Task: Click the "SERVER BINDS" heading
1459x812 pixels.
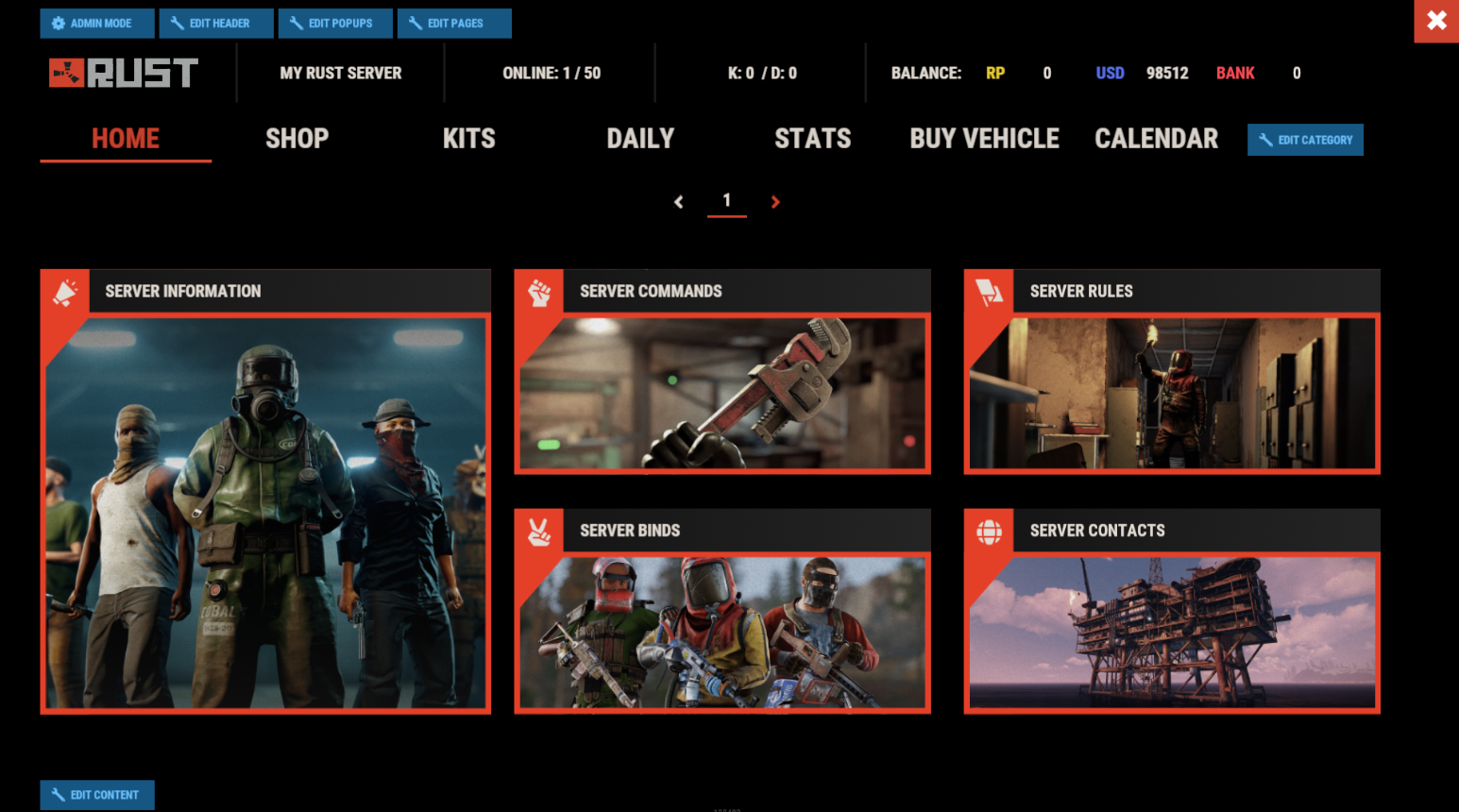Action: (x=630, y=531)
